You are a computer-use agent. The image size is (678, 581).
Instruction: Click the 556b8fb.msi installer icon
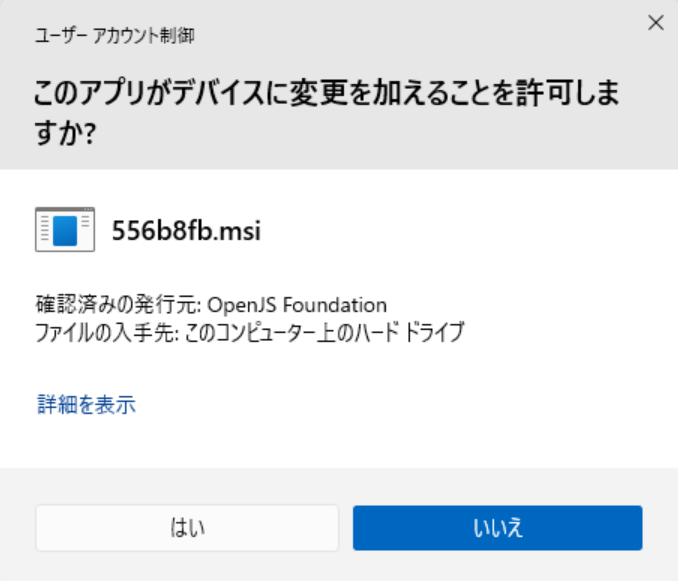tap(64, 229)
